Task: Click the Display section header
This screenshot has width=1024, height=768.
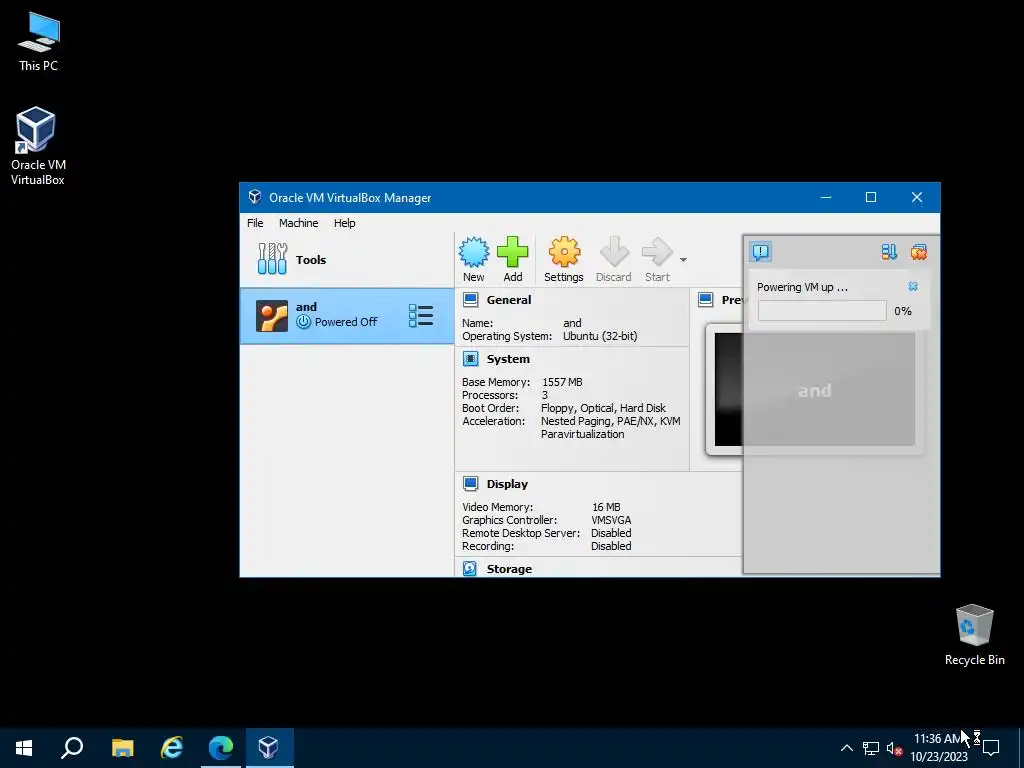Action: 507,484
